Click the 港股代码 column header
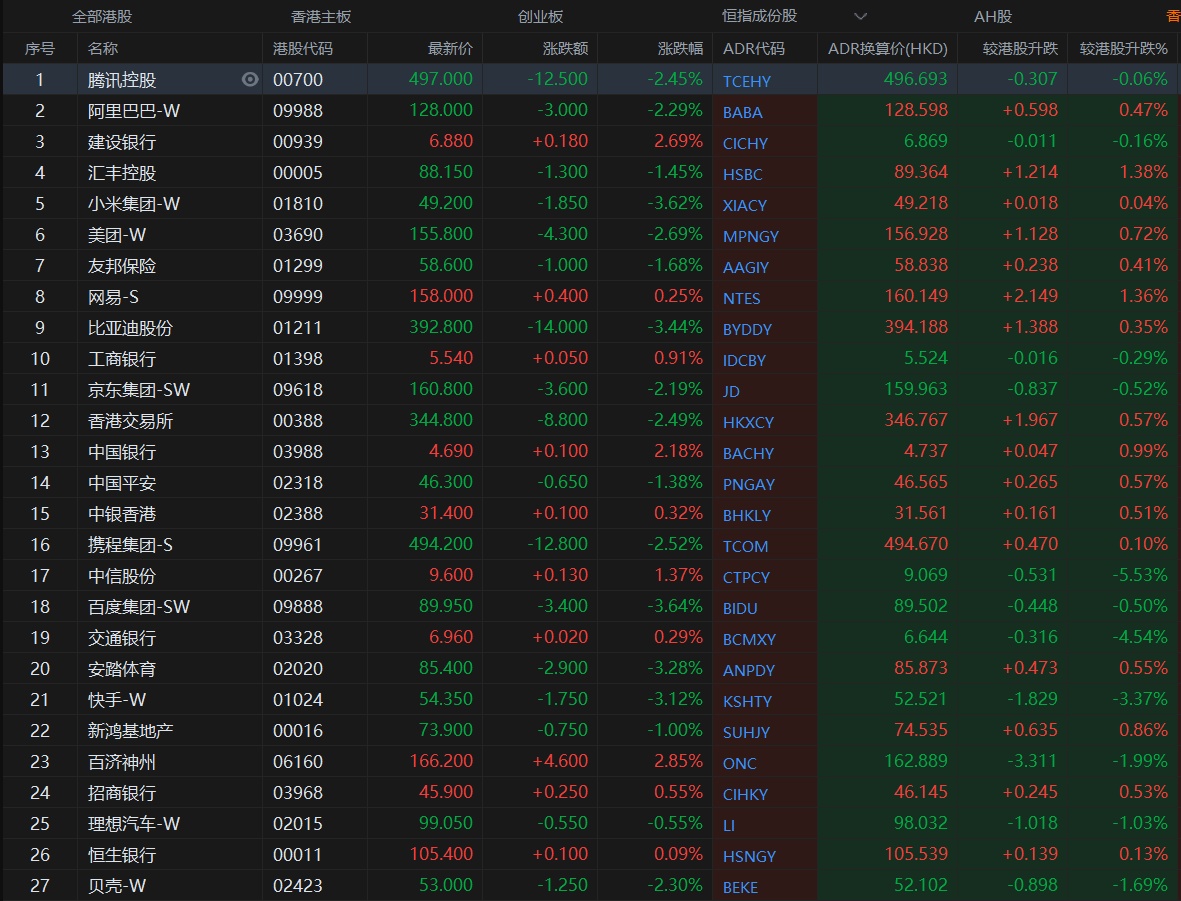Screen dimensions: 1181x901 point(303,48)
